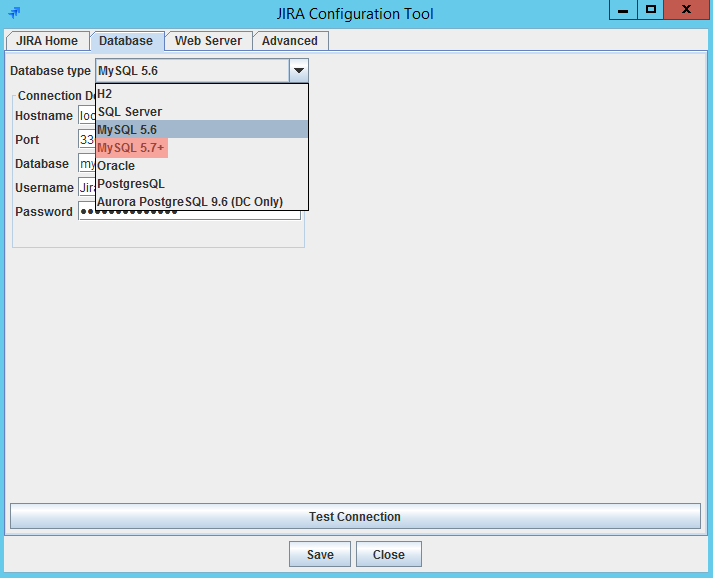Open the Web Server tab

coord(208,41)
